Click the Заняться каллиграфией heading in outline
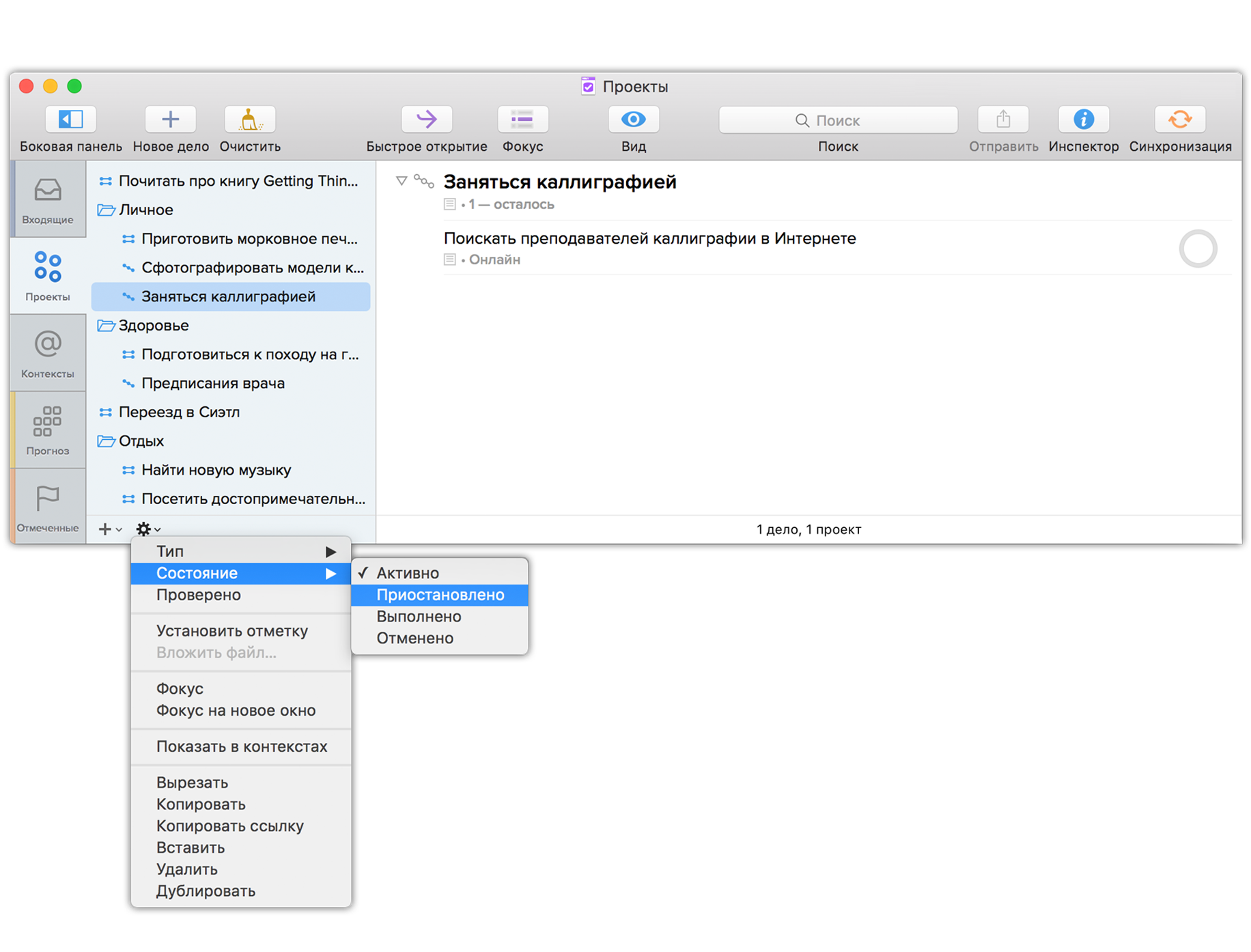 [560, 182]
